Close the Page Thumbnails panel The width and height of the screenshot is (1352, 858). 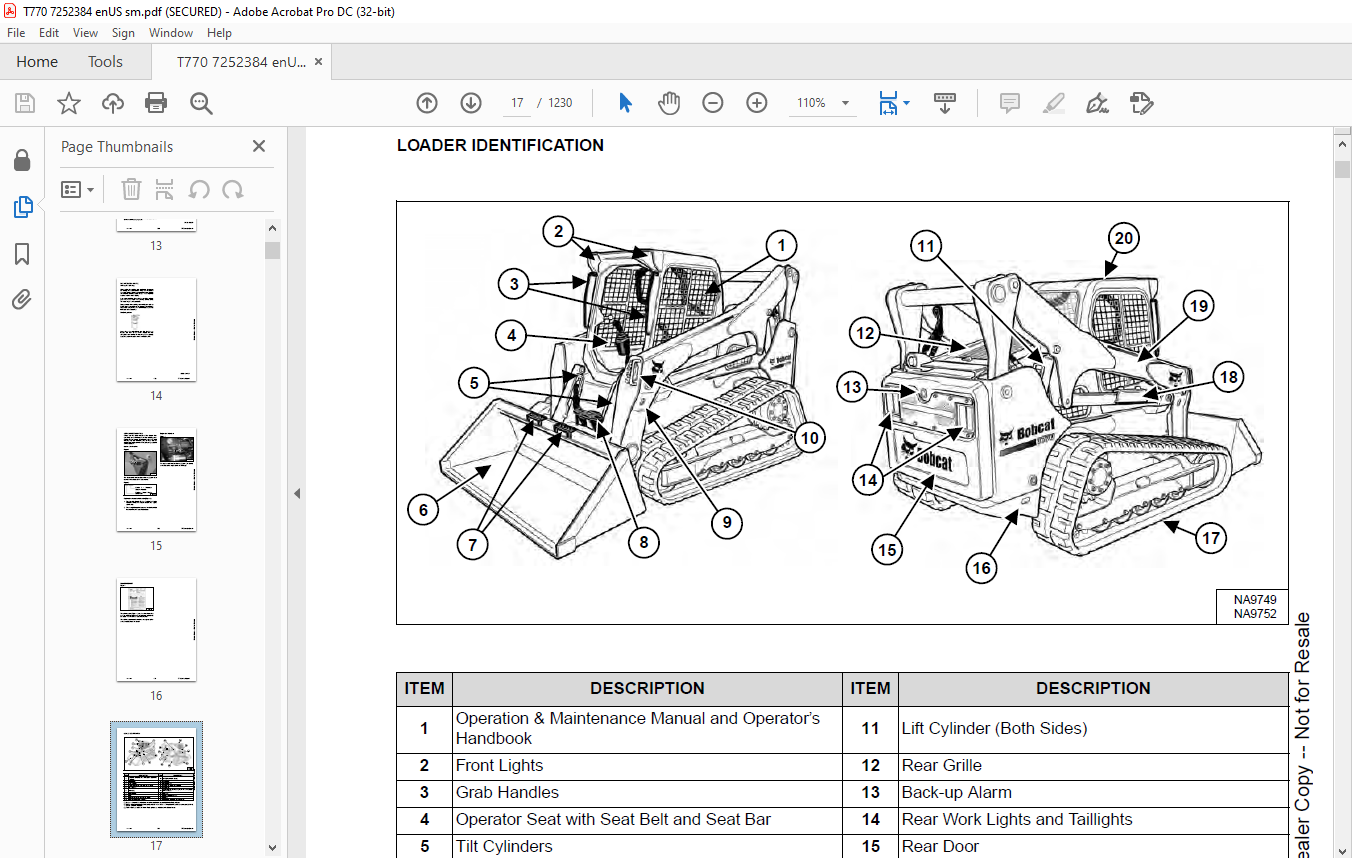click(259, 146)
